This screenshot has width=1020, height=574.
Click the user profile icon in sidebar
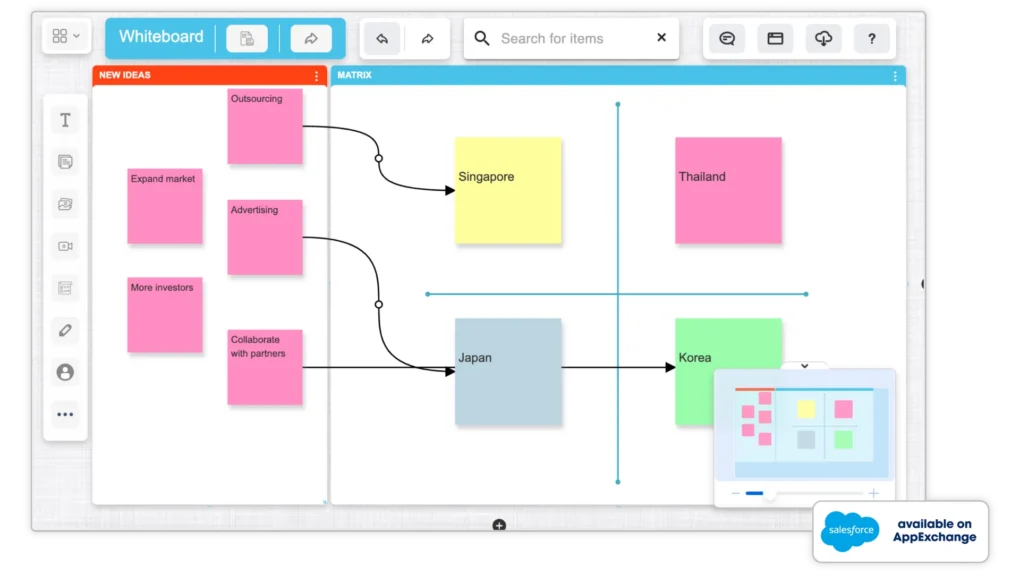(x=65, y=372)
